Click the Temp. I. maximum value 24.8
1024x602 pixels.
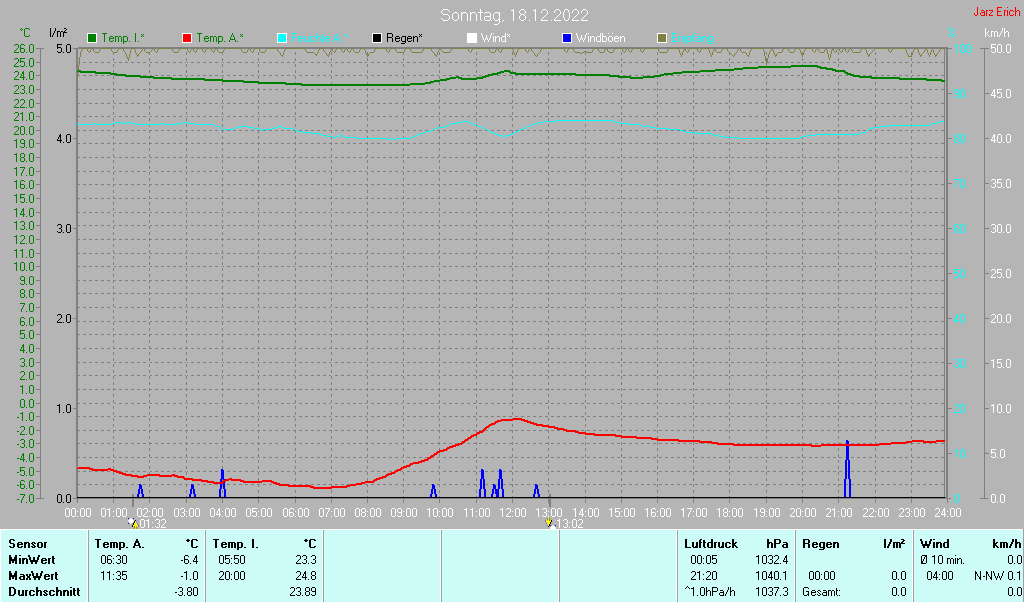click(x=306, y=577)
